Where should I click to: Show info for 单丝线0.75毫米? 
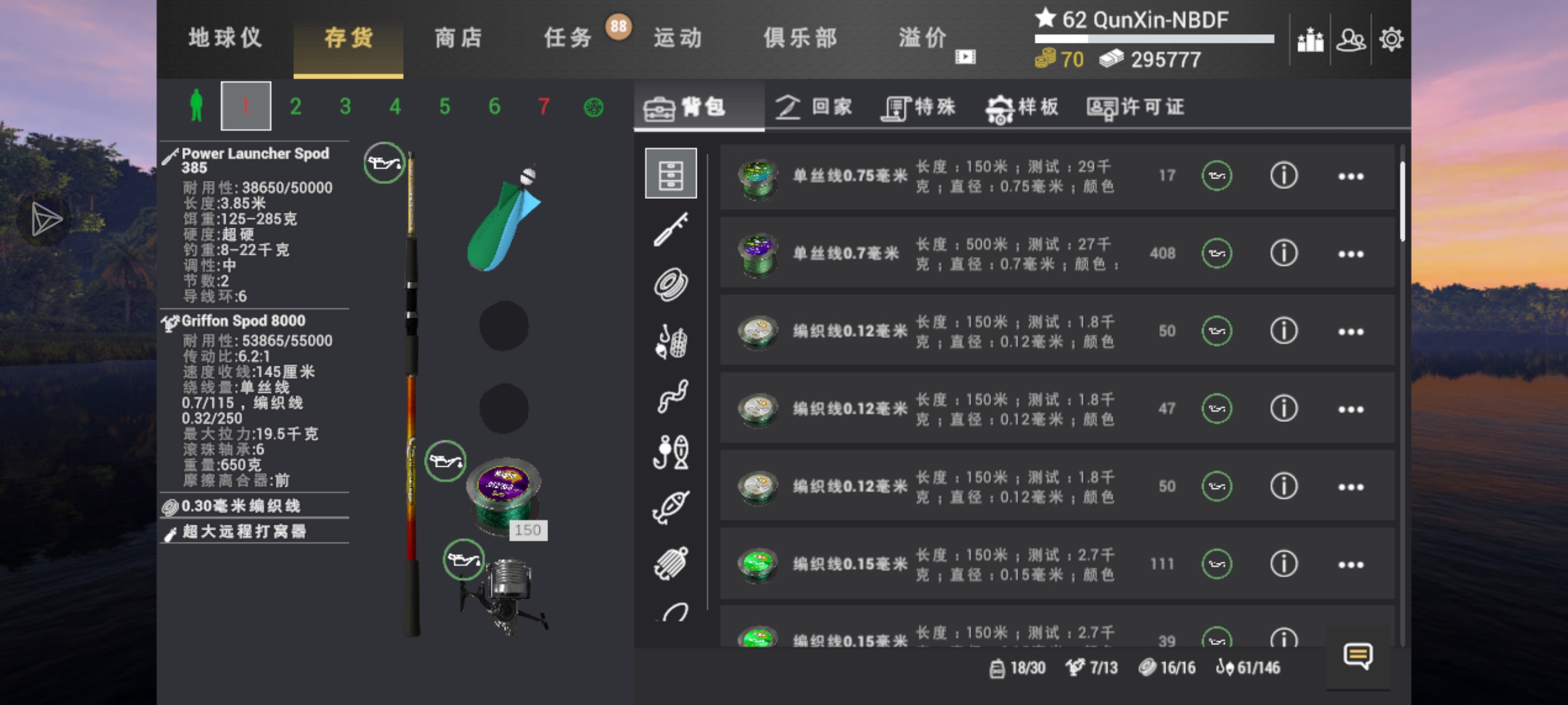pos(1284,176)
